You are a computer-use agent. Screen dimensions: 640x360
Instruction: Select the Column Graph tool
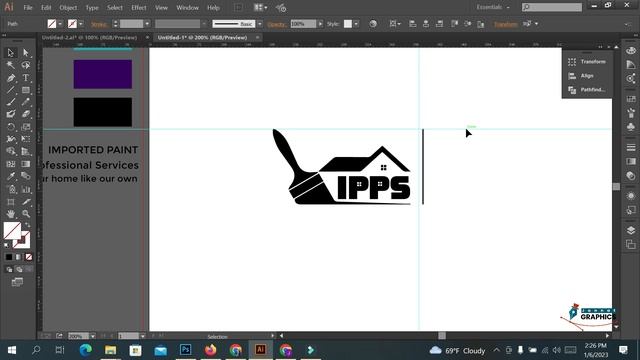[26, 189]
